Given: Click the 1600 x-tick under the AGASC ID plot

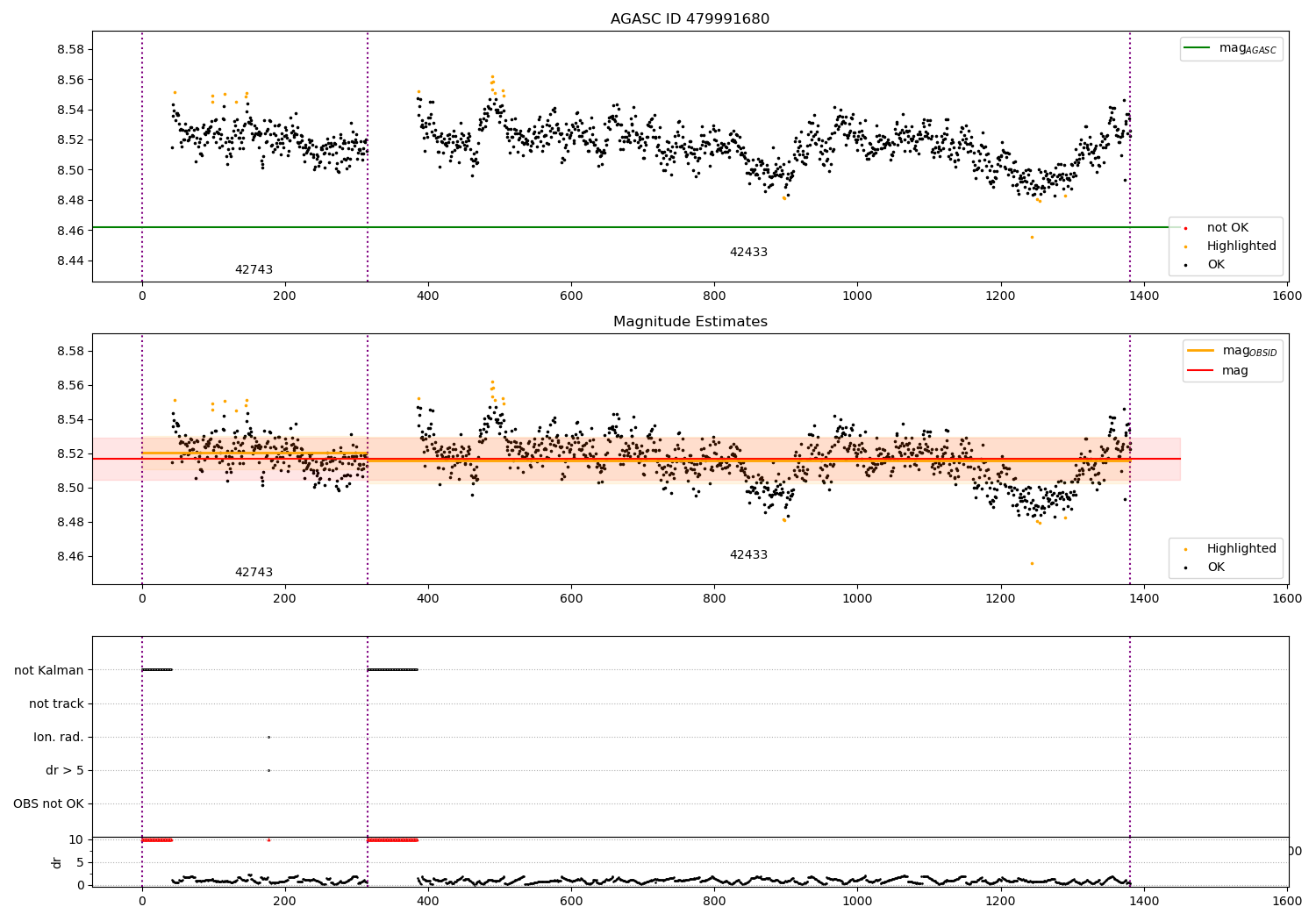Looking at the screenshot, I should (x=1287, y=296).
